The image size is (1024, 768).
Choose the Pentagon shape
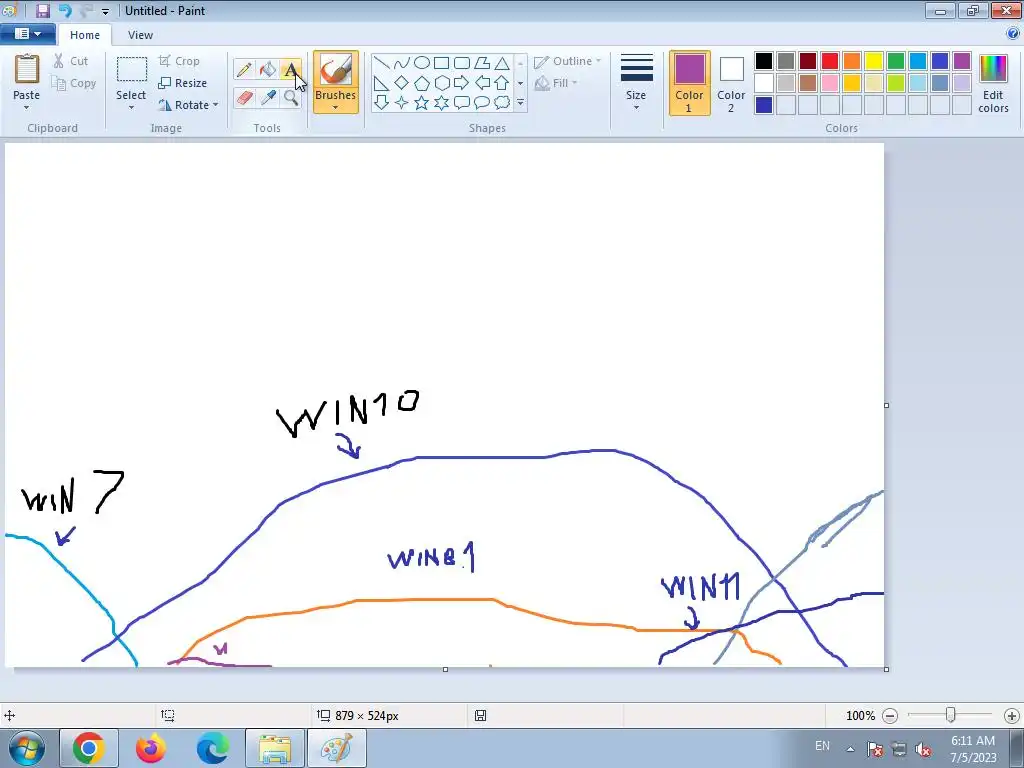[422, 83]
